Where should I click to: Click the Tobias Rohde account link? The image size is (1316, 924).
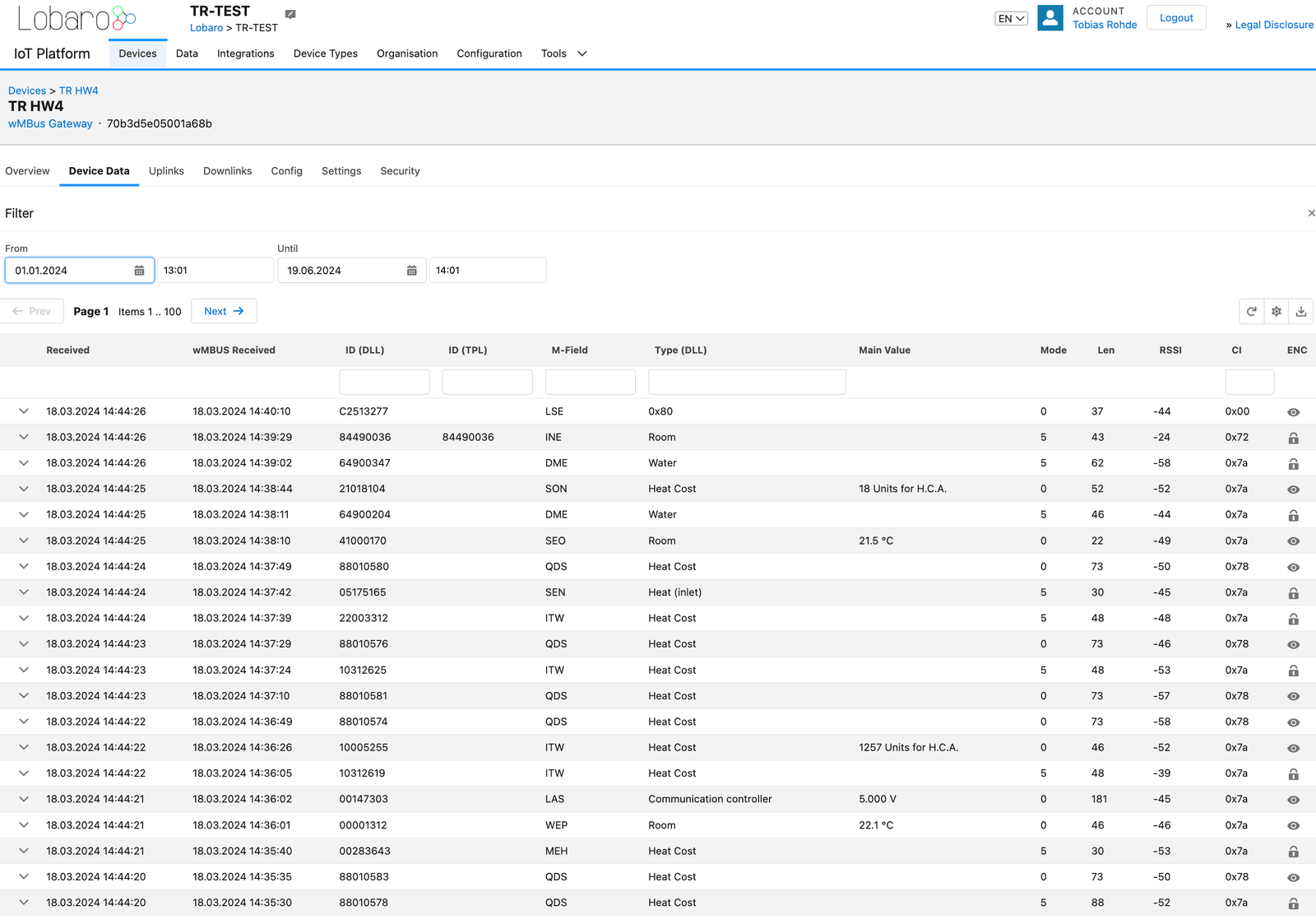[1105, 25]
